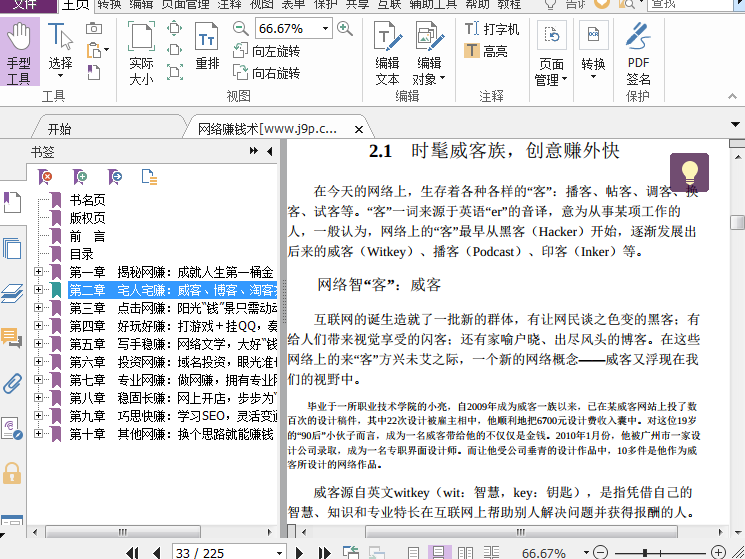This screenshot has width=745, height=559.
Task: Select the 第七章 专业网赚 bookmark
Action: 173,379
